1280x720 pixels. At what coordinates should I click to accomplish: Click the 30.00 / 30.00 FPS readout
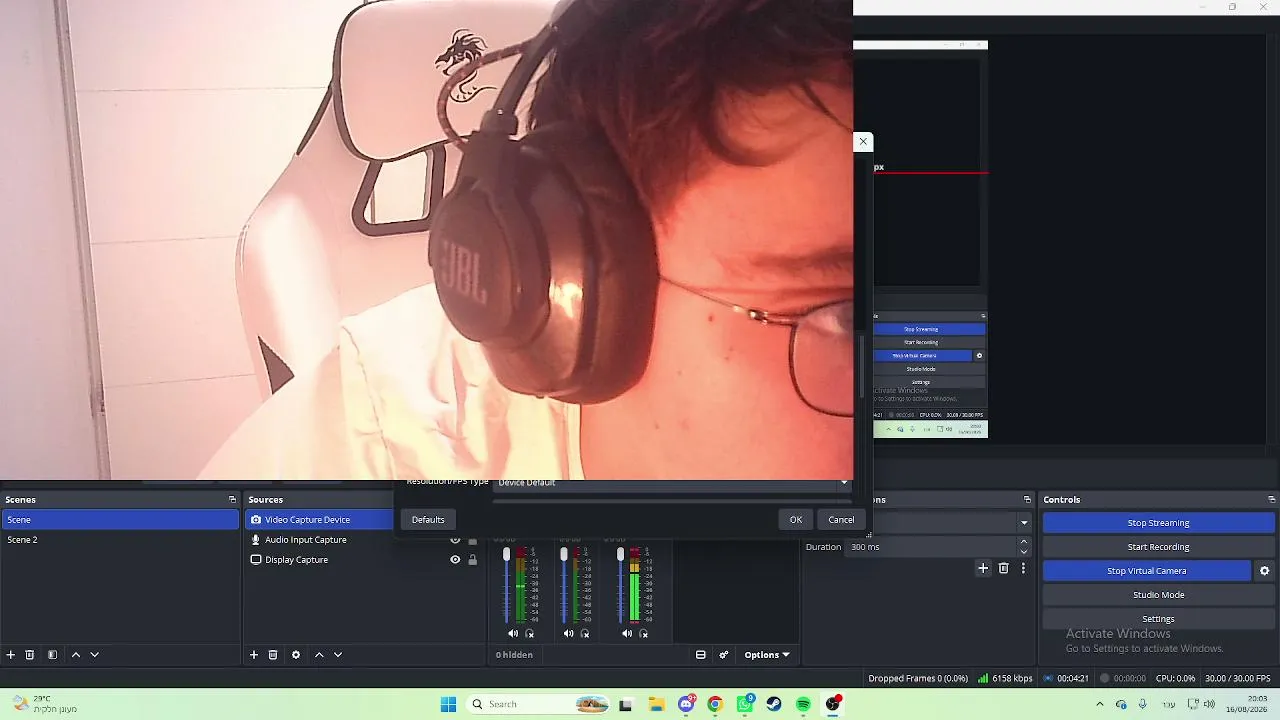tap(1238, 679)
